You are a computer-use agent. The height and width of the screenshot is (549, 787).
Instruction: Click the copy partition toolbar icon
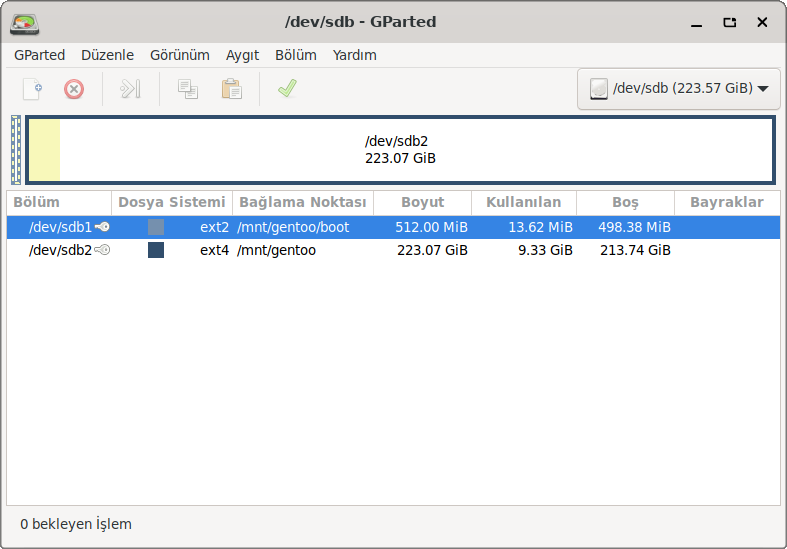(x=188, y=89)
